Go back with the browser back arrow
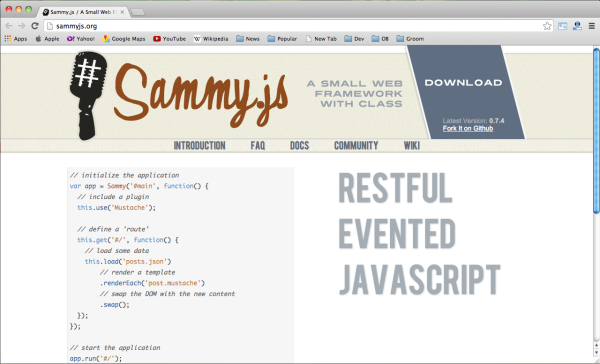 coord(8,26)
